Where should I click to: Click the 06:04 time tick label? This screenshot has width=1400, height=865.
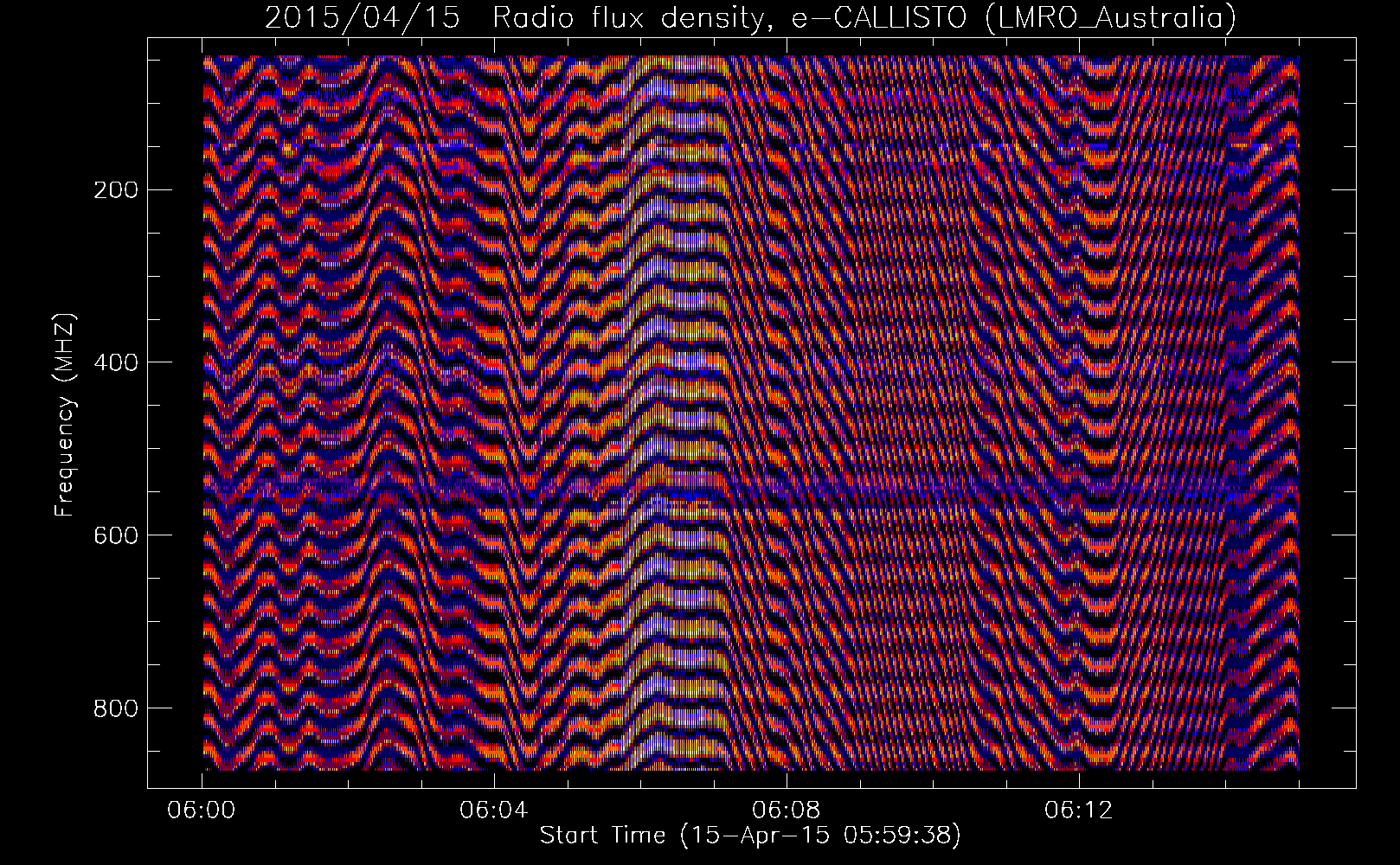(x=493, y=811)
